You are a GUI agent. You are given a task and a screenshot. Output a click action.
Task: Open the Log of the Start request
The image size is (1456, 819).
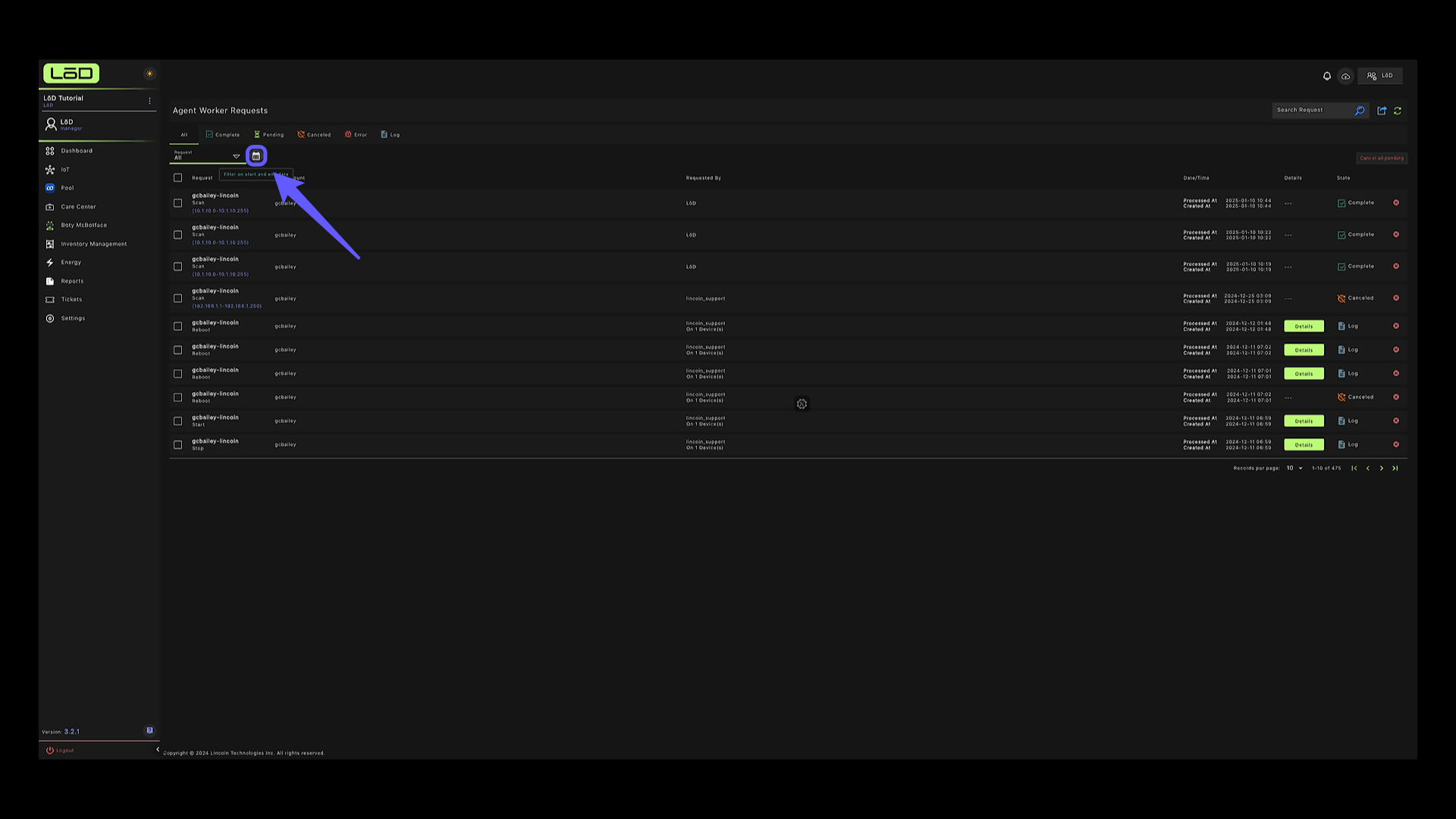pyautogui.click(x=1348, y=421)
